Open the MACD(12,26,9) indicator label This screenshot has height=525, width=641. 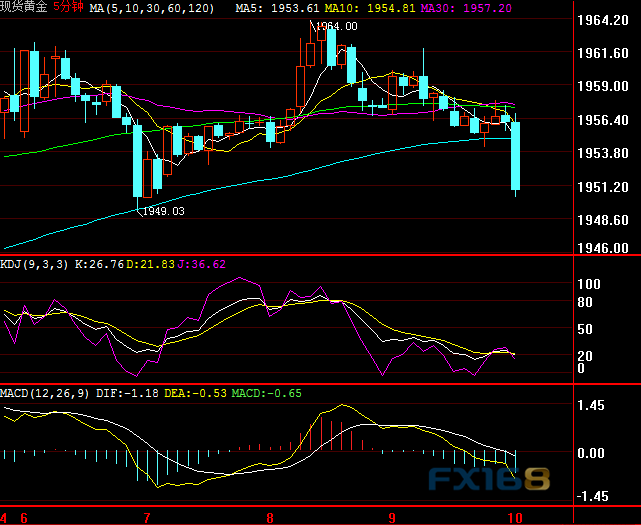click(46, 393)
